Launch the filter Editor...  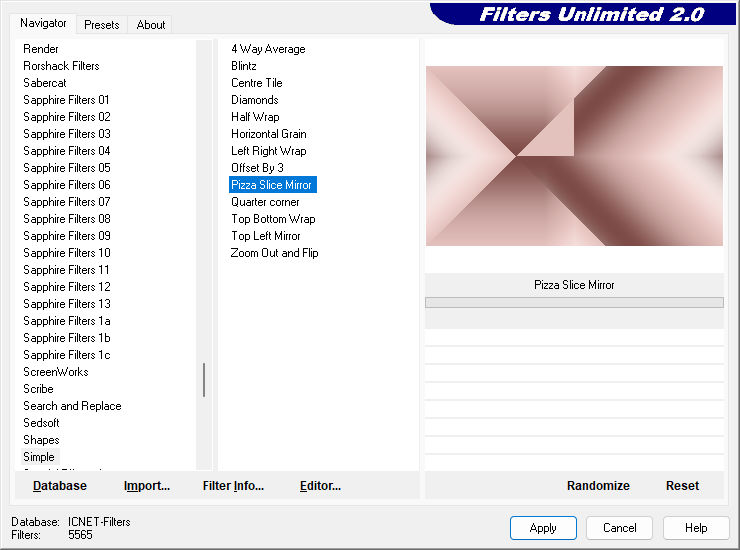320,486
